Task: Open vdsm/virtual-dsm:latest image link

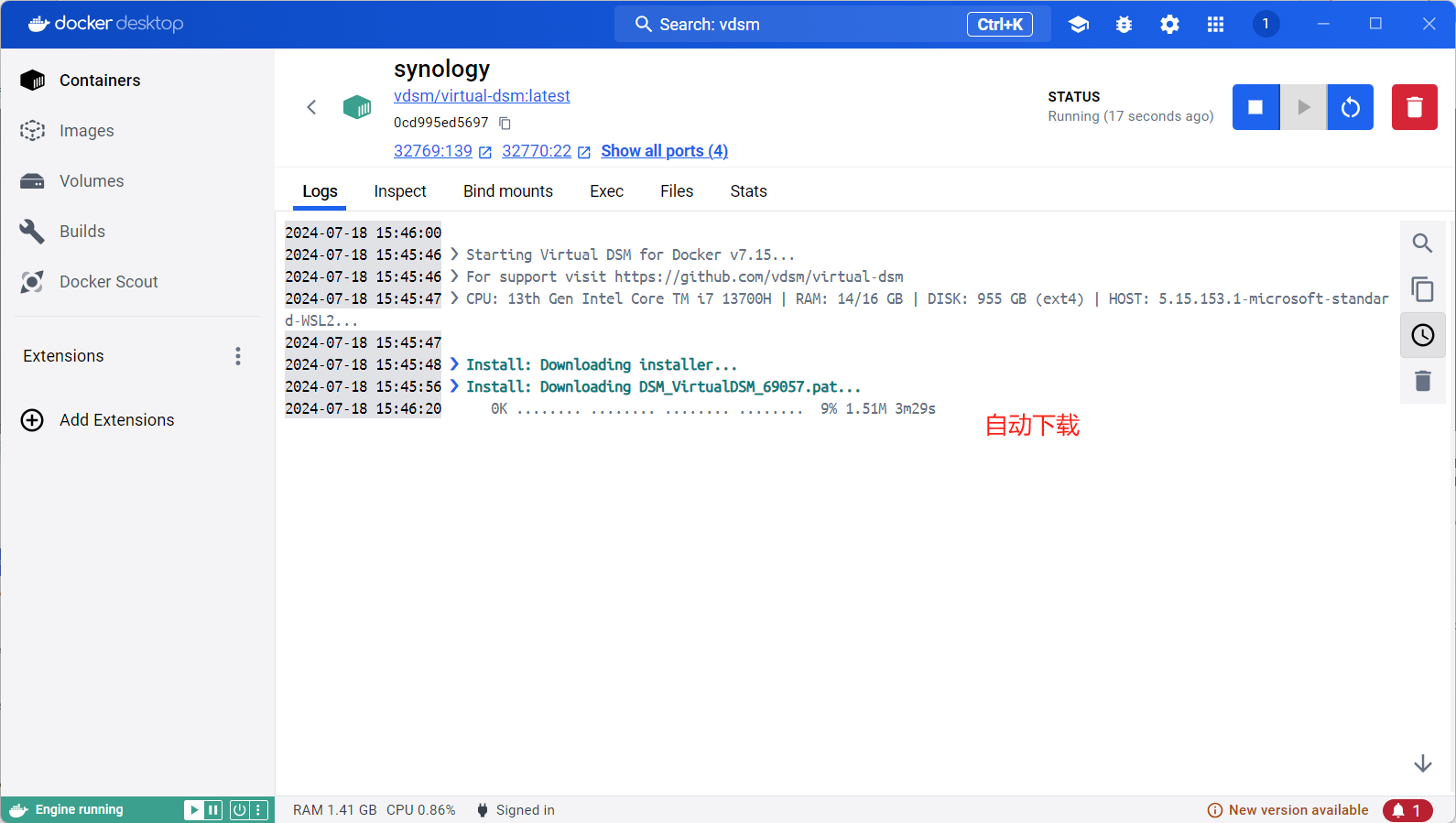Action: coord(482,96)
